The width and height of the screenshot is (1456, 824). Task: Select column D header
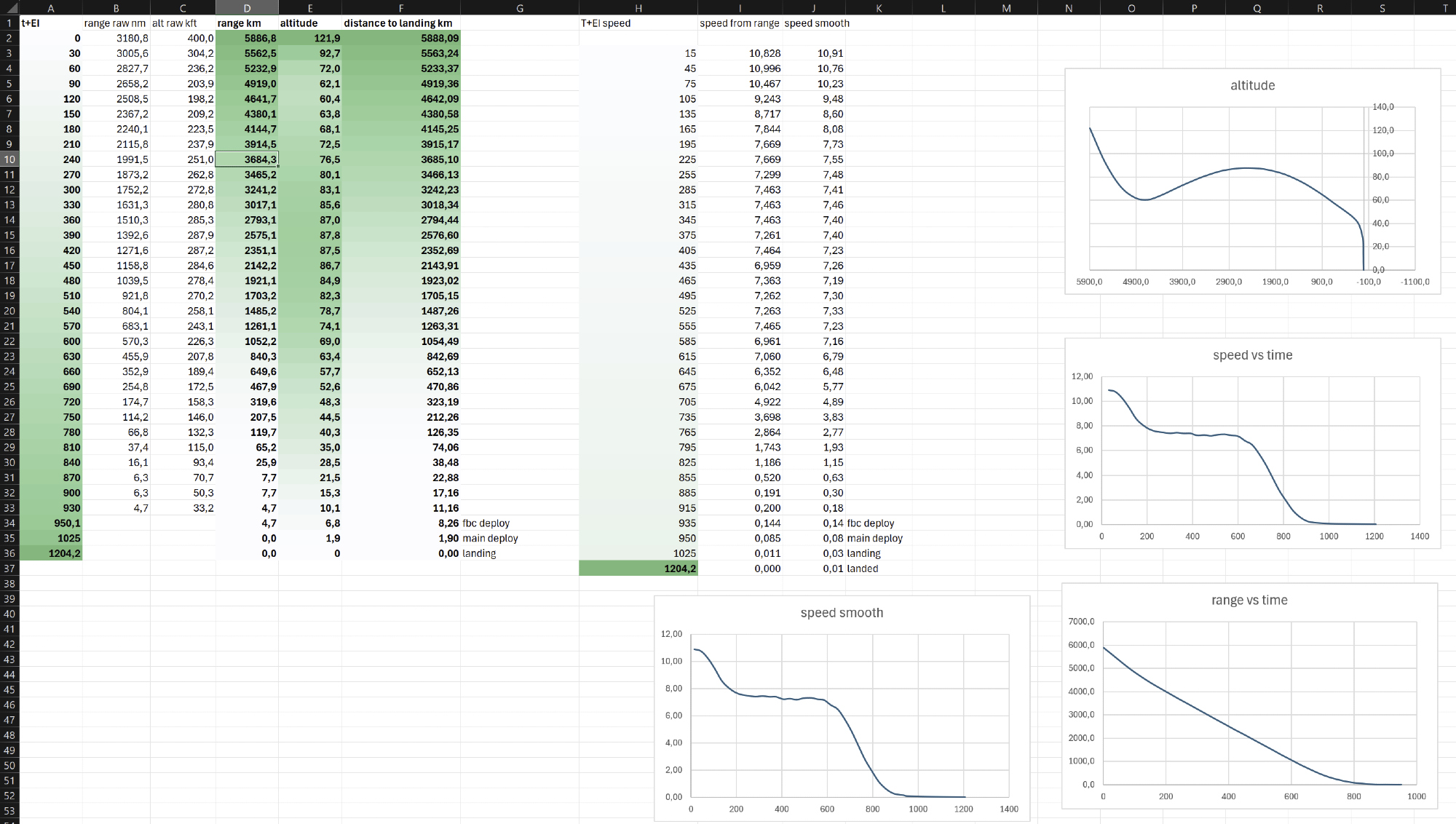click(x=247, y=7)
